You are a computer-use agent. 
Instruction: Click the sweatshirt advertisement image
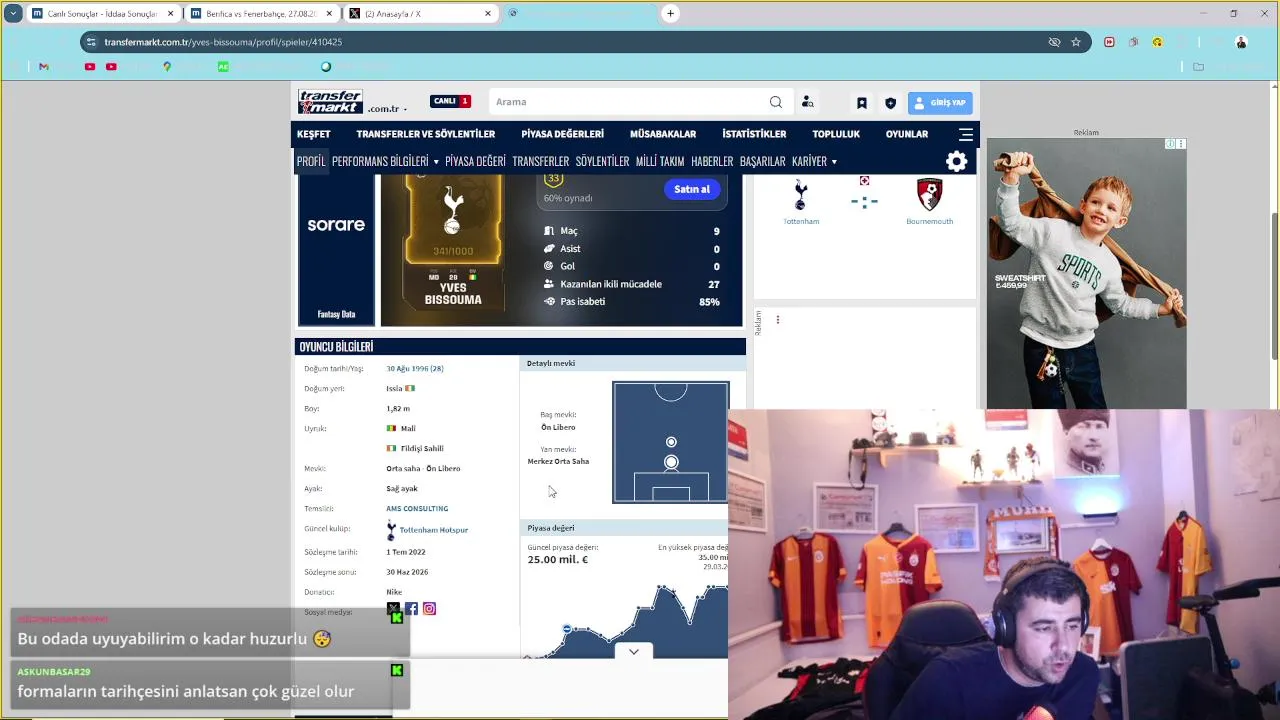click(x=1087, y=274)
